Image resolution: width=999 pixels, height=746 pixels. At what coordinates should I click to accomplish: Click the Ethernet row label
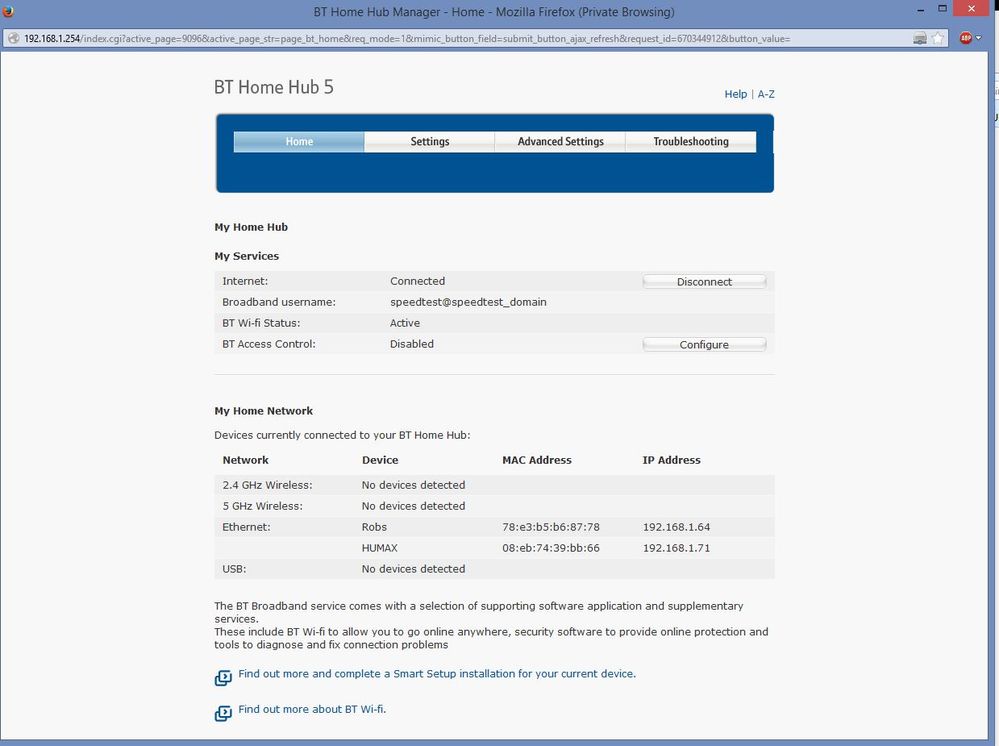tap(246, 527)
